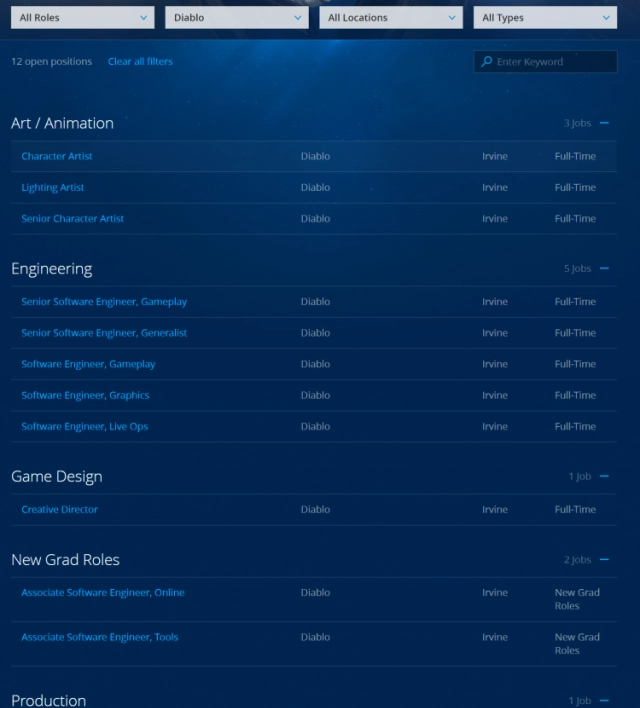Collapse the Production section minus icon
640x708 pixels.
point(604,701)
